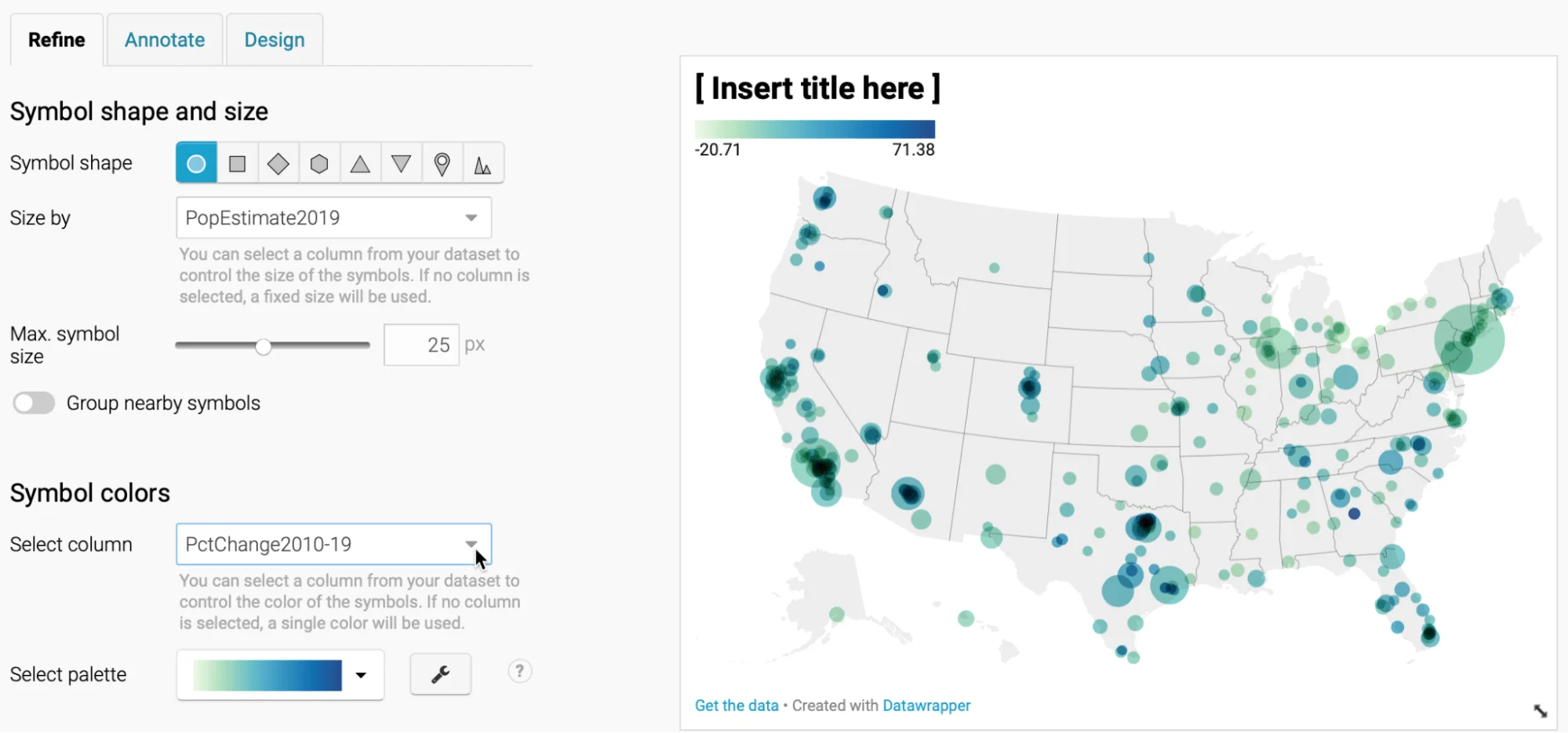Choose the downward triangle symbol shape

tap(401, 163)
